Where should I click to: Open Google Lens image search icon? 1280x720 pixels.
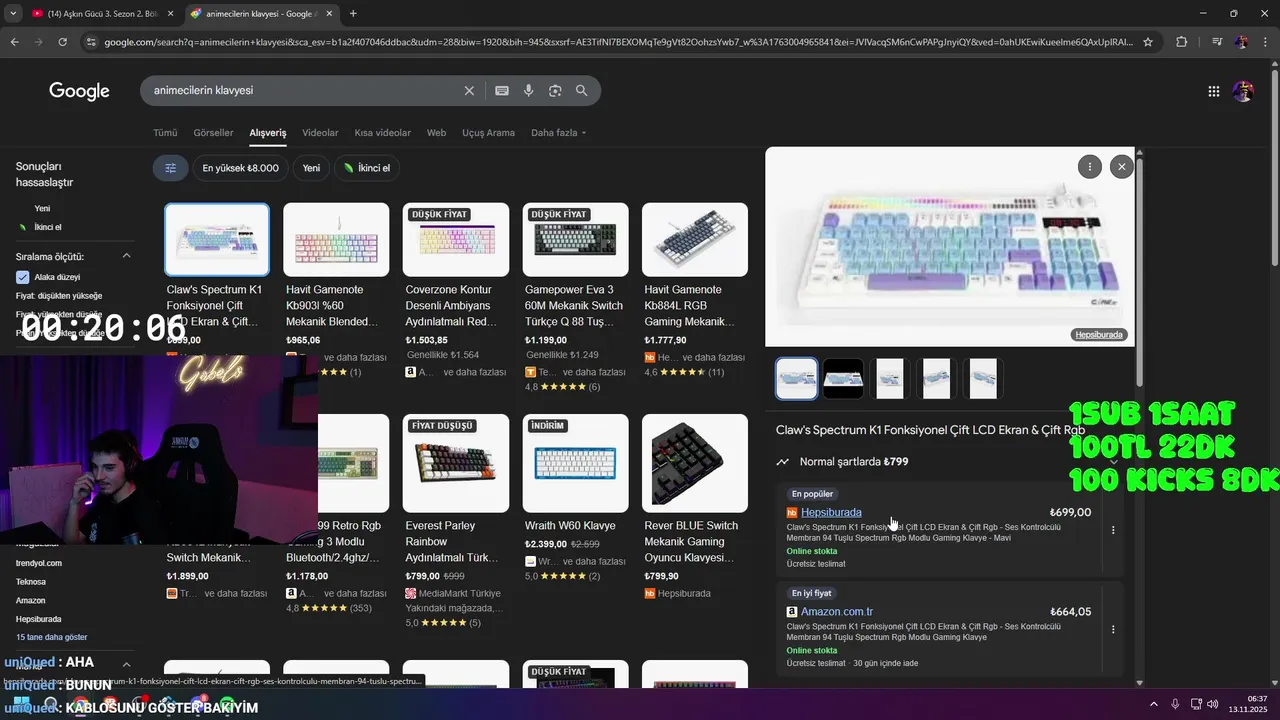pyautogui.click(x=555, y=90)
